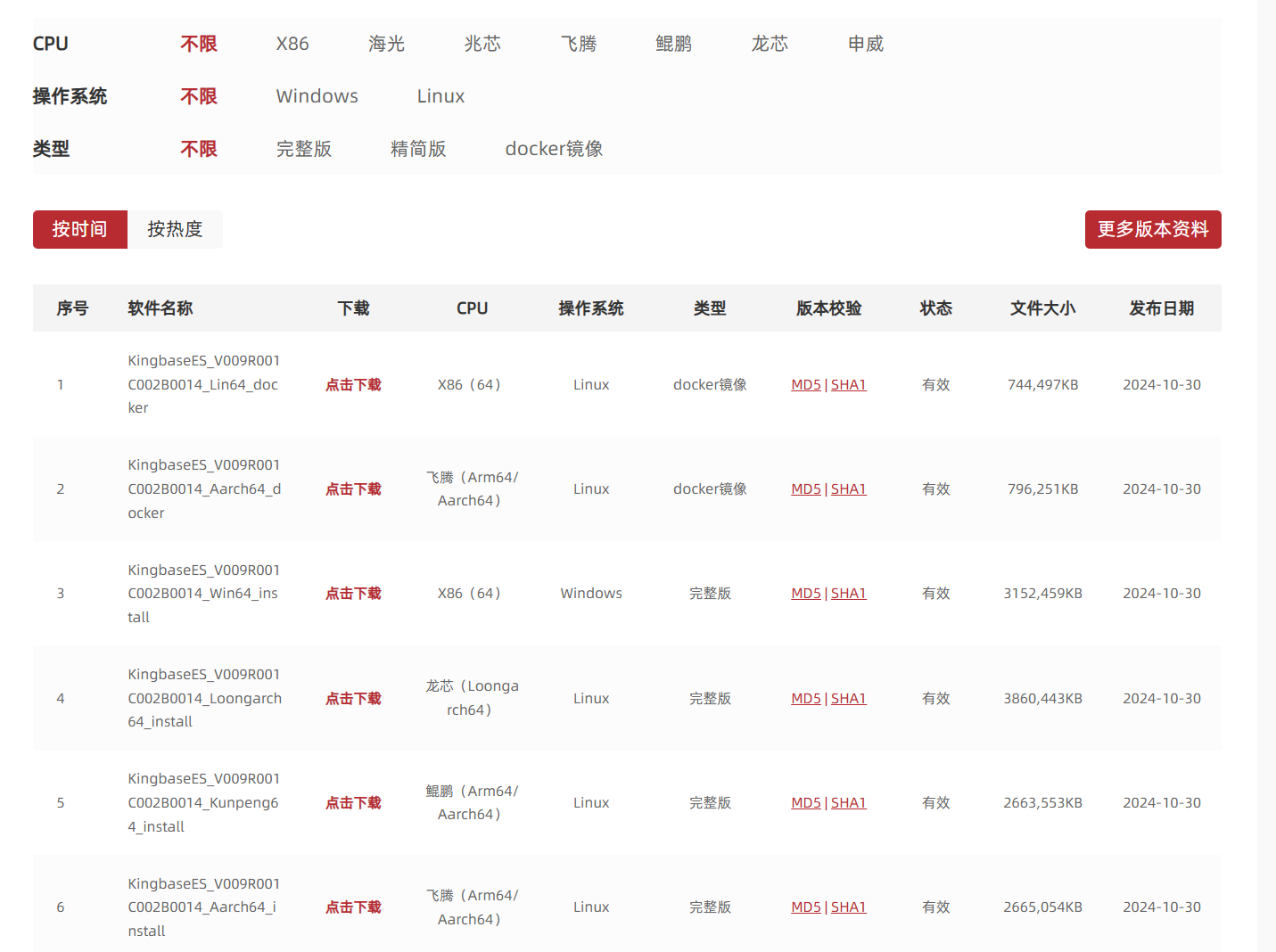Viewport: 1276px width, 952px height.
Task: Open SHA1 link in row 3
Action: click(x=849, y=594)
